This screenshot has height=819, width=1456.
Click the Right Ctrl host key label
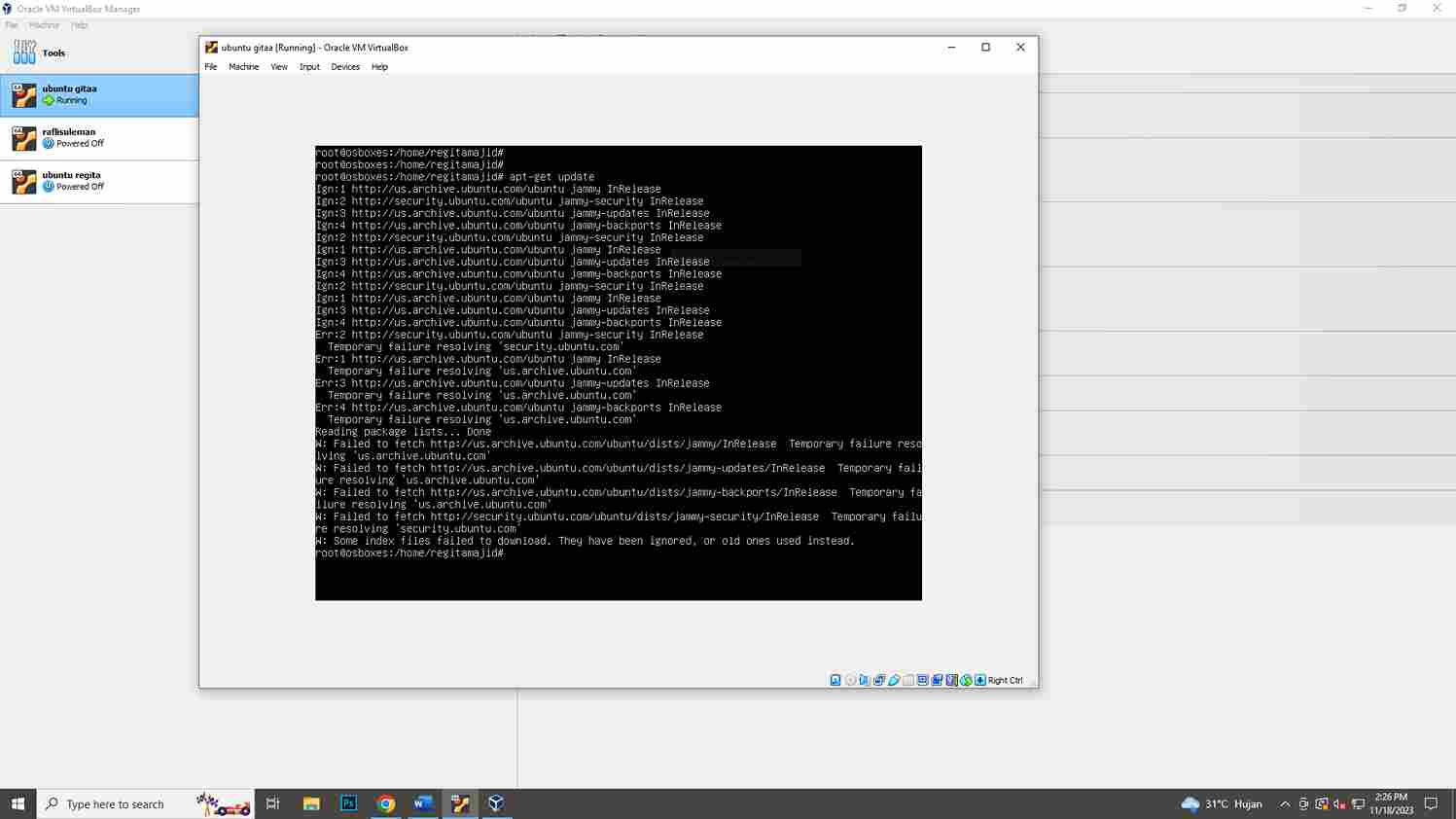pyautogui.click(x=1006, y=680)
